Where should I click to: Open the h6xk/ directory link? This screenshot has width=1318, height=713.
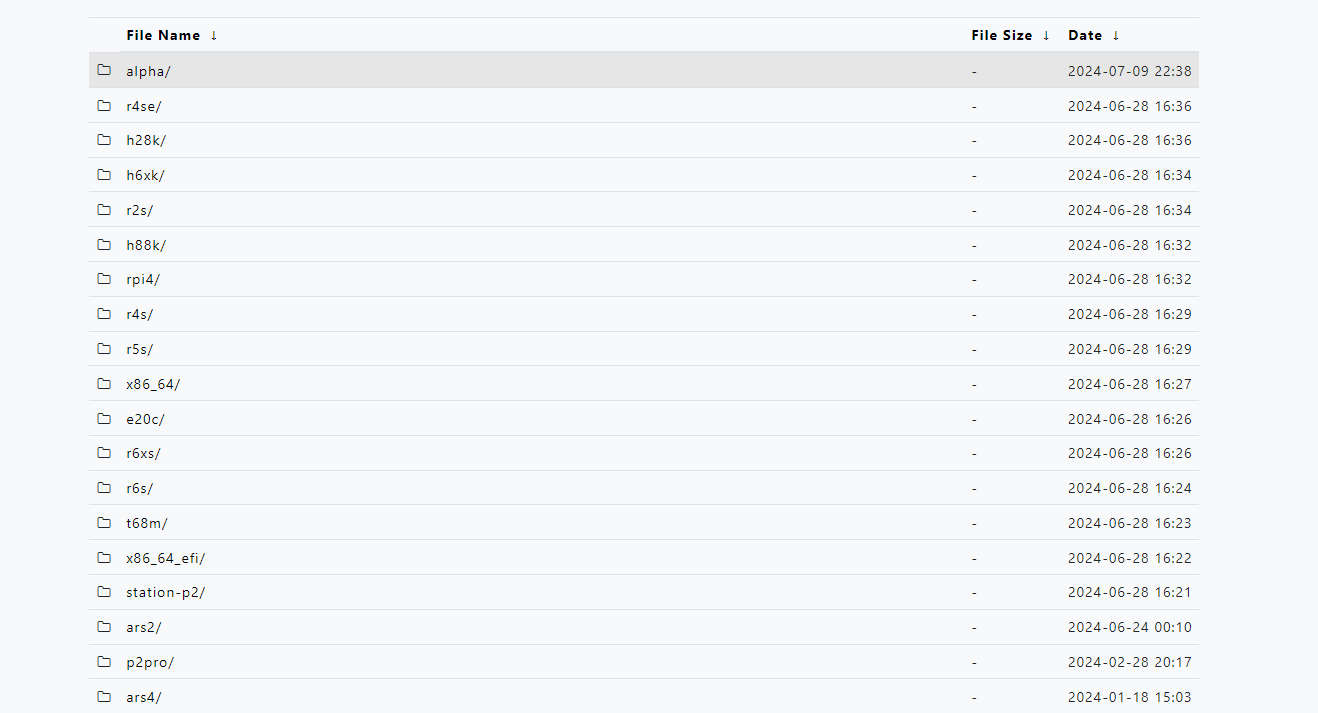click(x=145, y=175)
